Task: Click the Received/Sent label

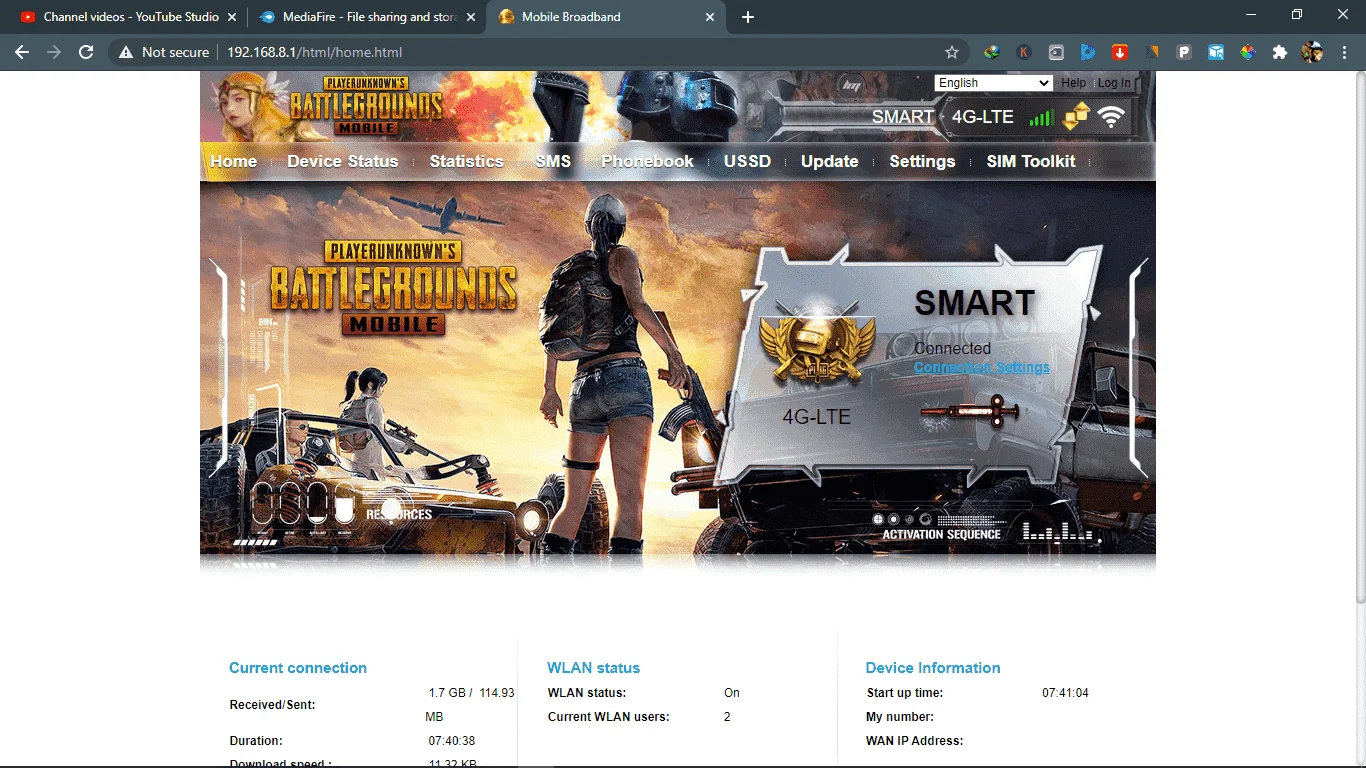Action: coord(272,705)
